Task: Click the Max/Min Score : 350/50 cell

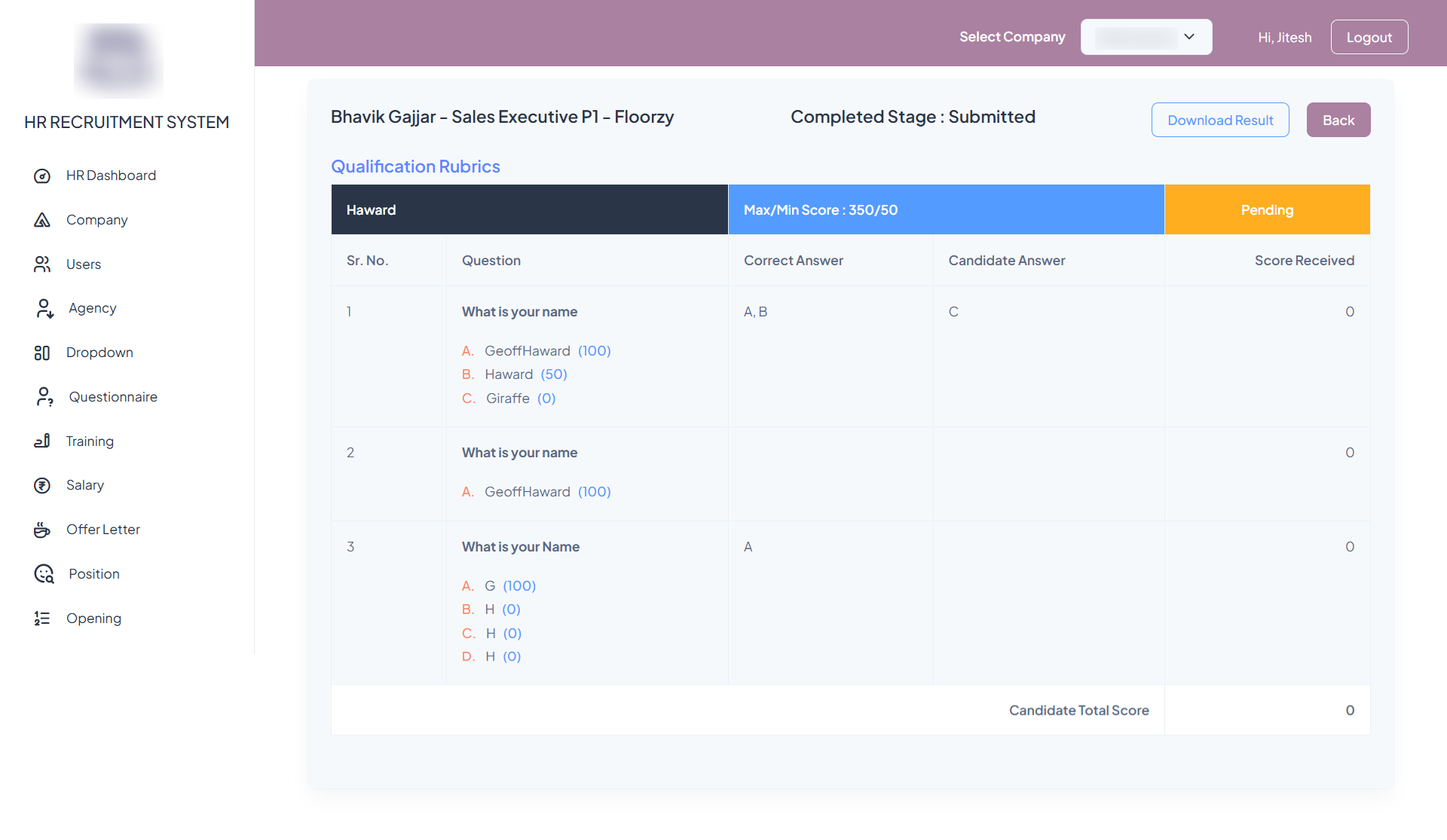Action: coord(946,209)
